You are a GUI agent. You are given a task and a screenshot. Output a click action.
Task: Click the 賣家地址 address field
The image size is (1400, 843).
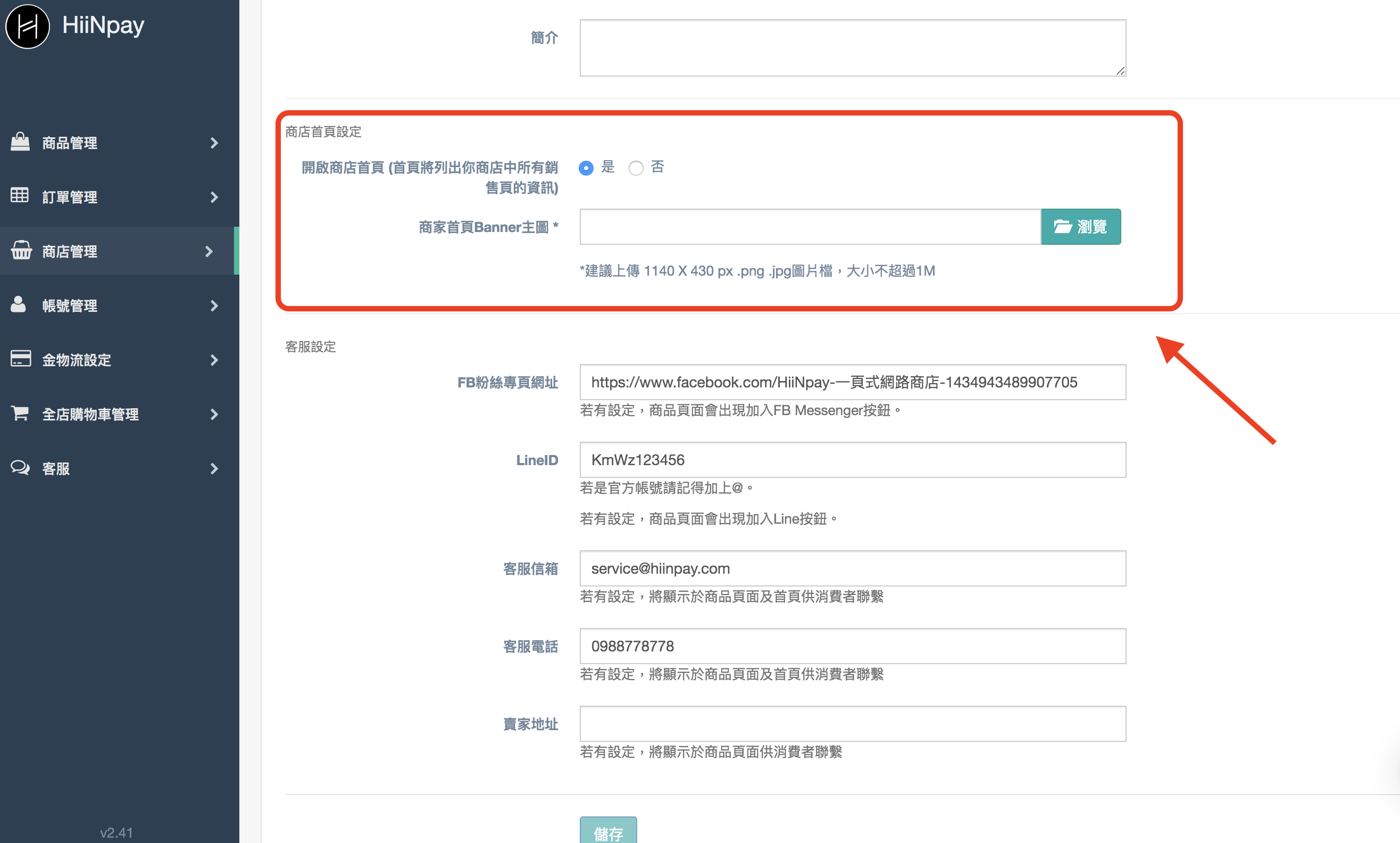[853, 724]
